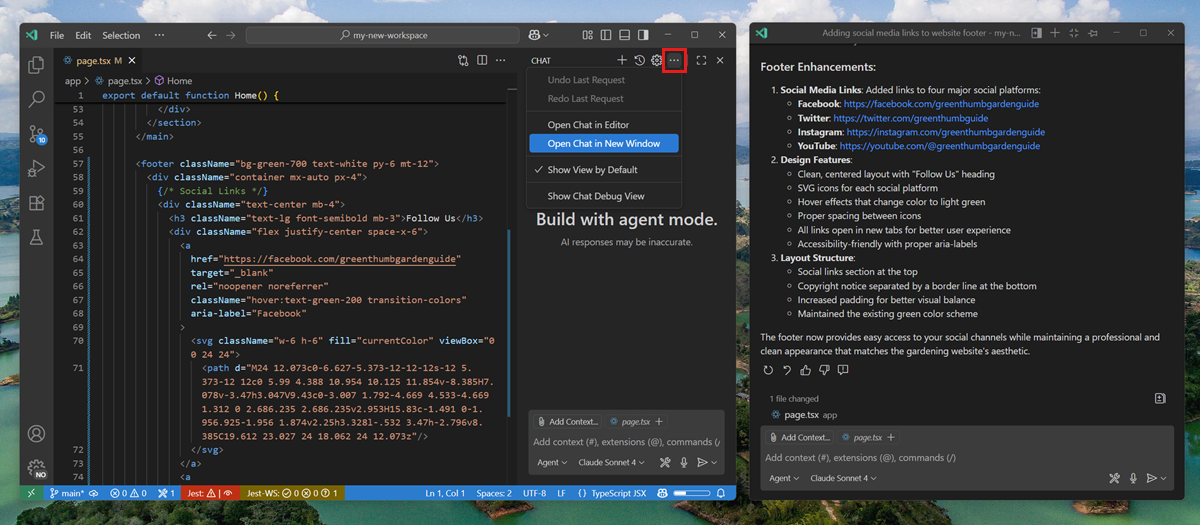Viewport: 1200px width, 525px height.
Task: Open page.tsx under 1 file changed
Action: [804, 414]
